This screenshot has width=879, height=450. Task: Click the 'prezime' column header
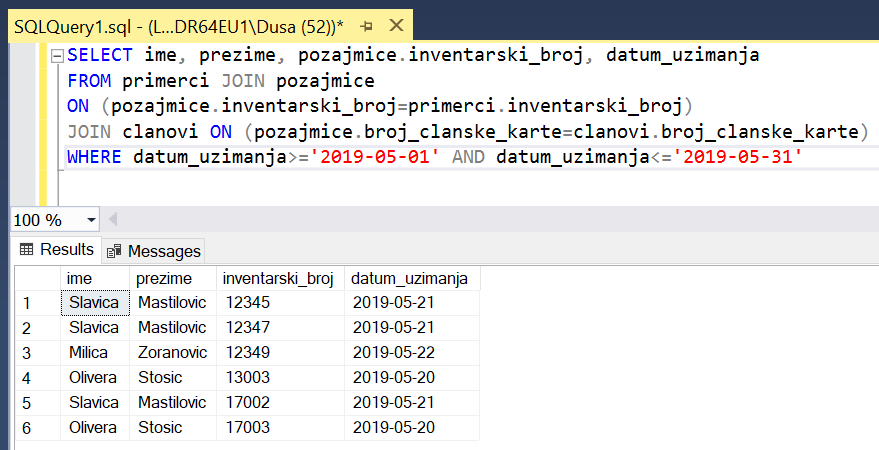(172, 278)
